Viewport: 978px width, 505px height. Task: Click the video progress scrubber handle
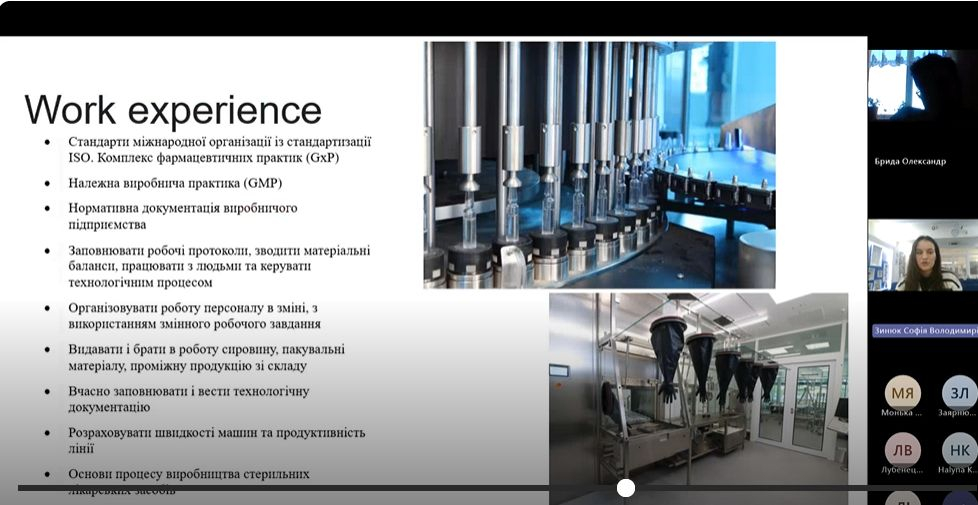[x=626, y=488]
